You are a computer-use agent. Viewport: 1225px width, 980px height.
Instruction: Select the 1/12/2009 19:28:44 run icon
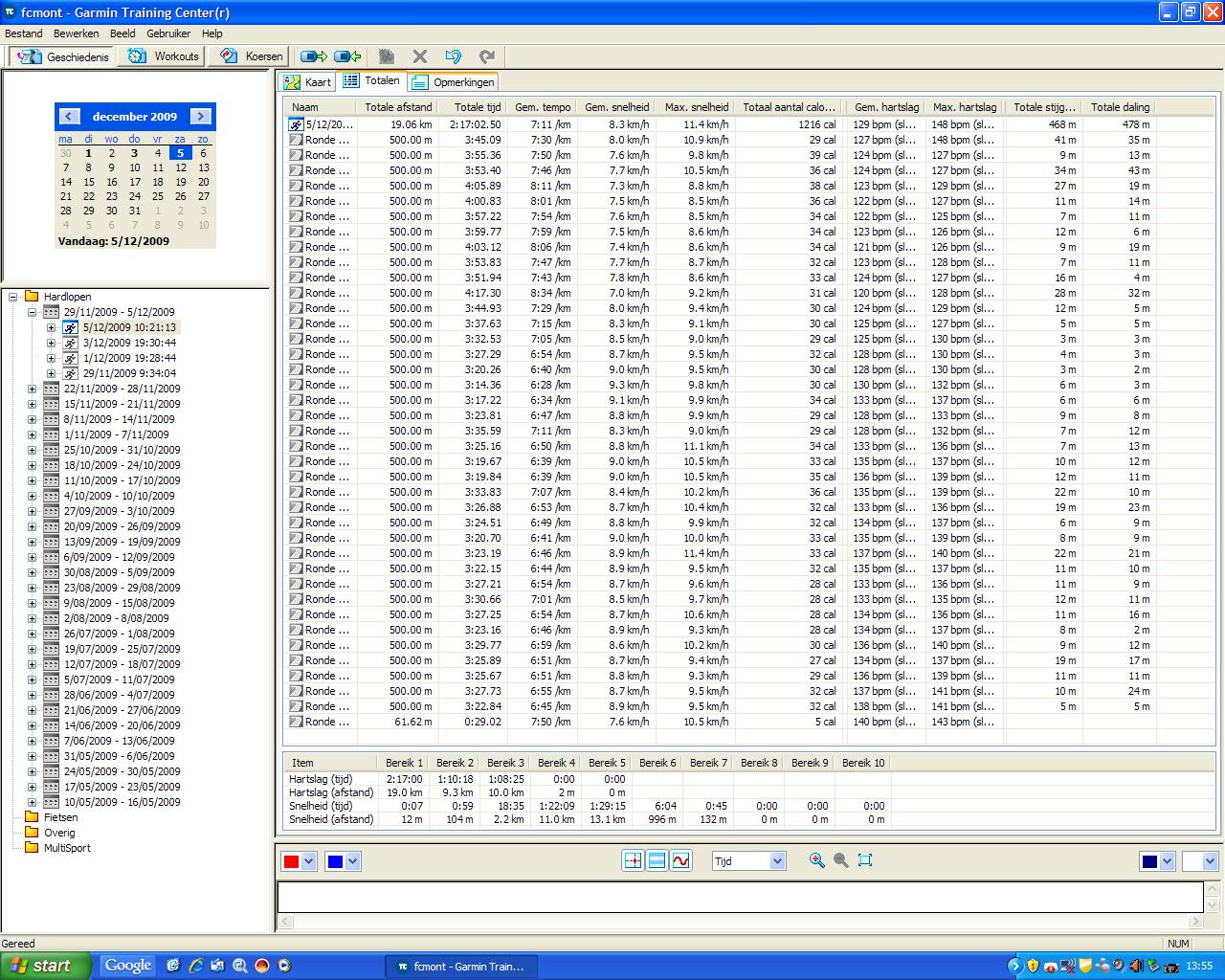70,358
